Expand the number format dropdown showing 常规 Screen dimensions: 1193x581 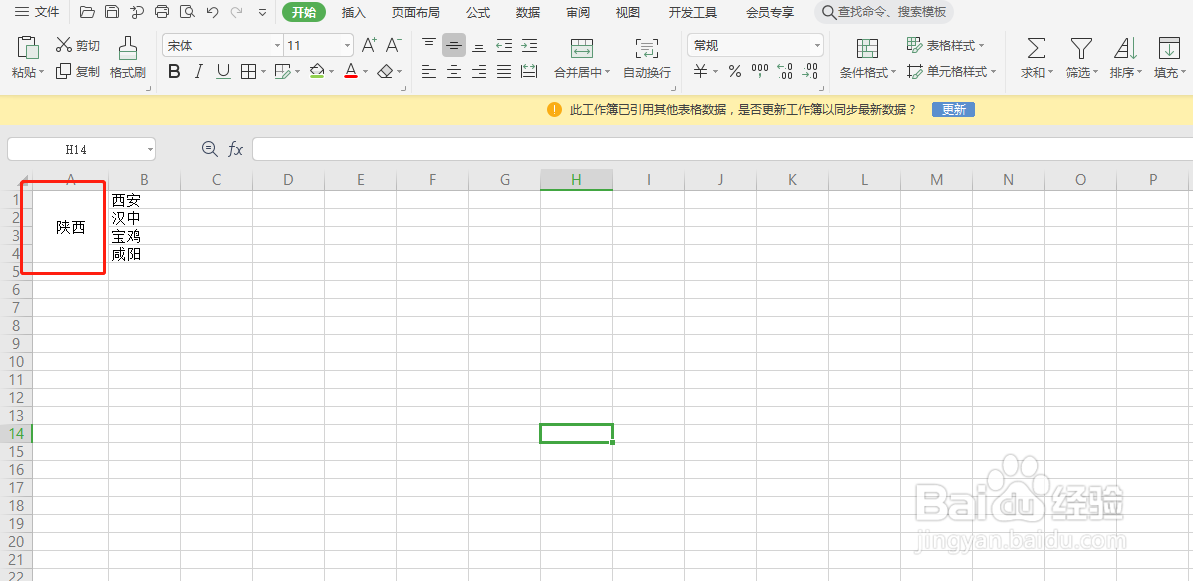click(817, 44)
